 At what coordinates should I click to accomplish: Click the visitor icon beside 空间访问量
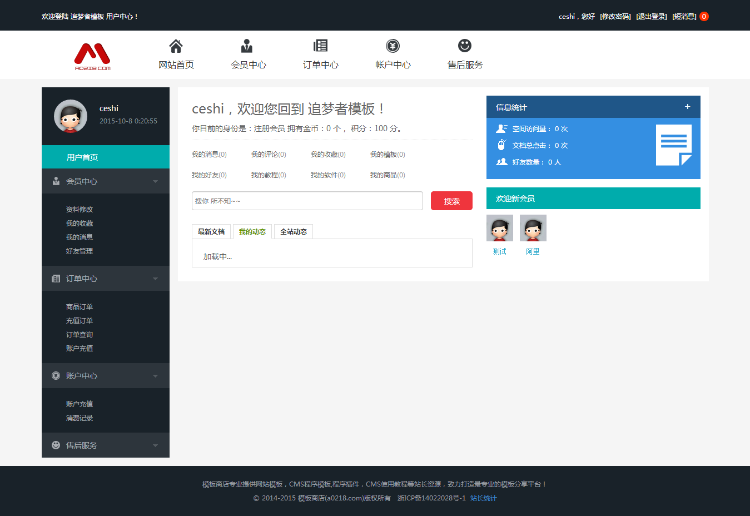coord(501,128)
